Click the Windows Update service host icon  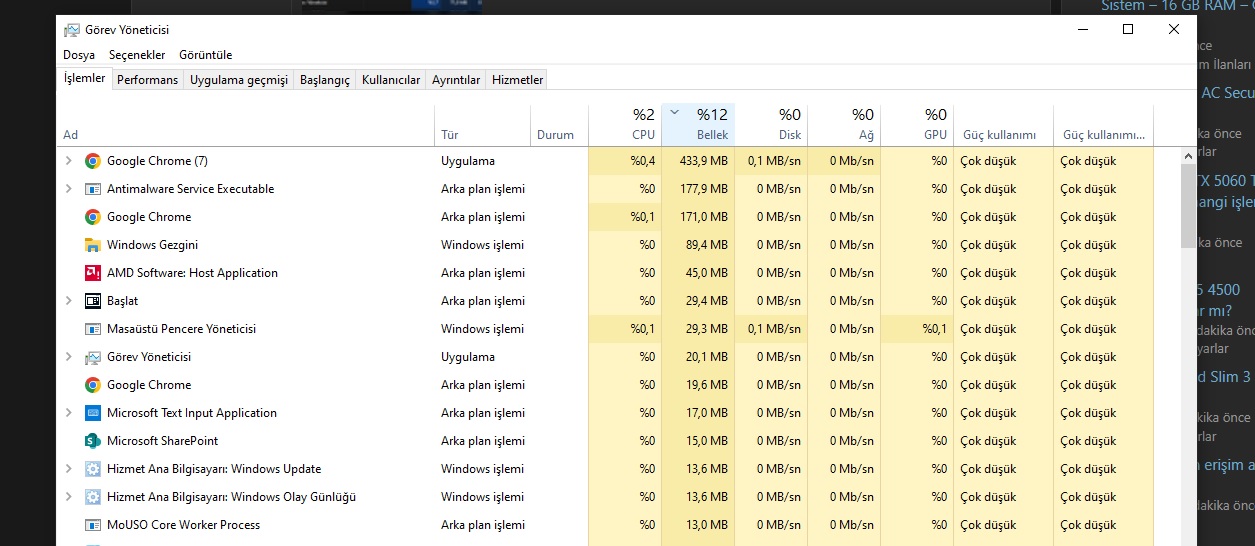click(x=93, y=469)
